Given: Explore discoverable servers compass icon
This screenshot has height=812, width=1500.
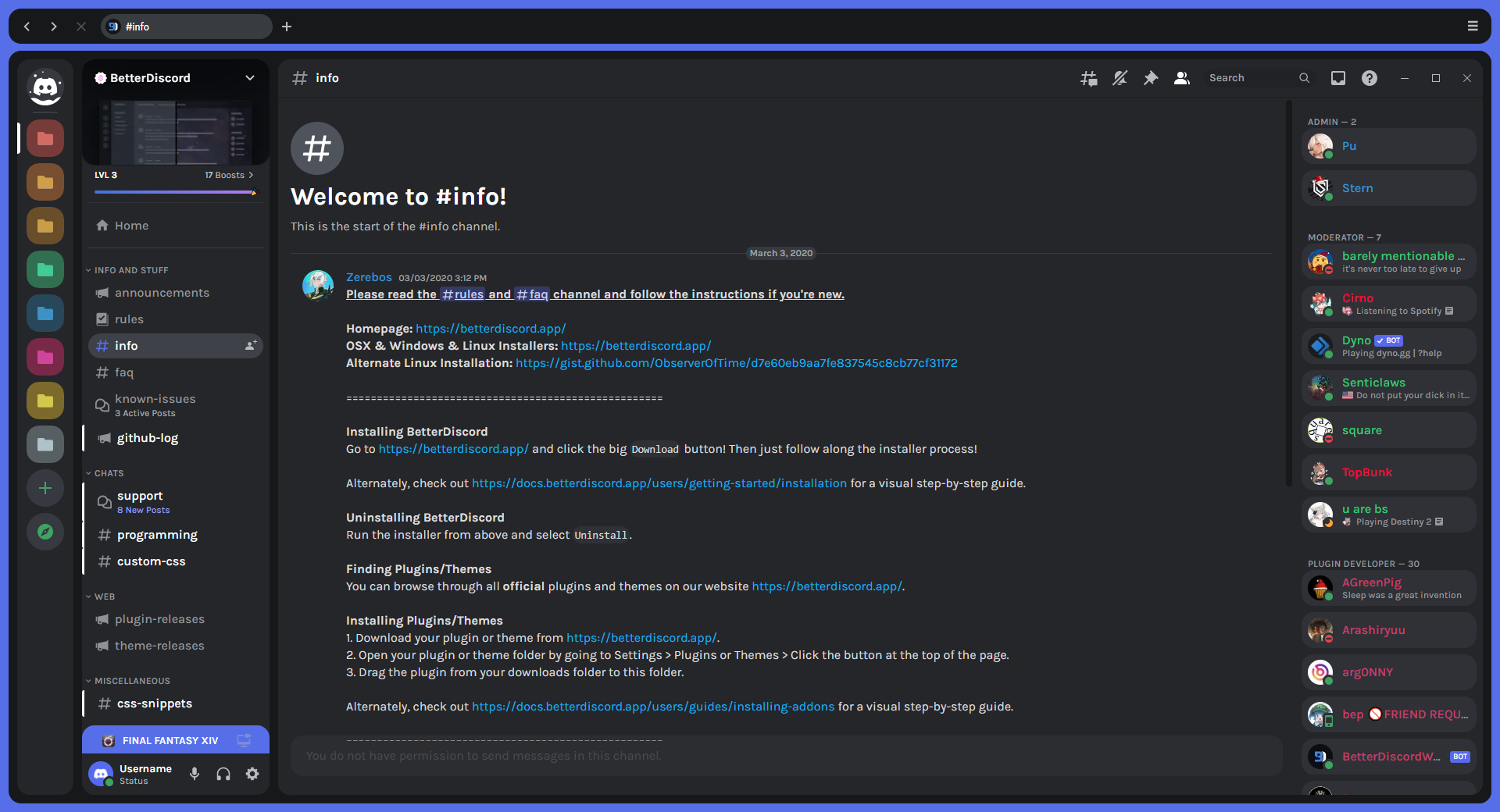Looking at the screenshot, I should pyautogui.click(x=45, y=532).
